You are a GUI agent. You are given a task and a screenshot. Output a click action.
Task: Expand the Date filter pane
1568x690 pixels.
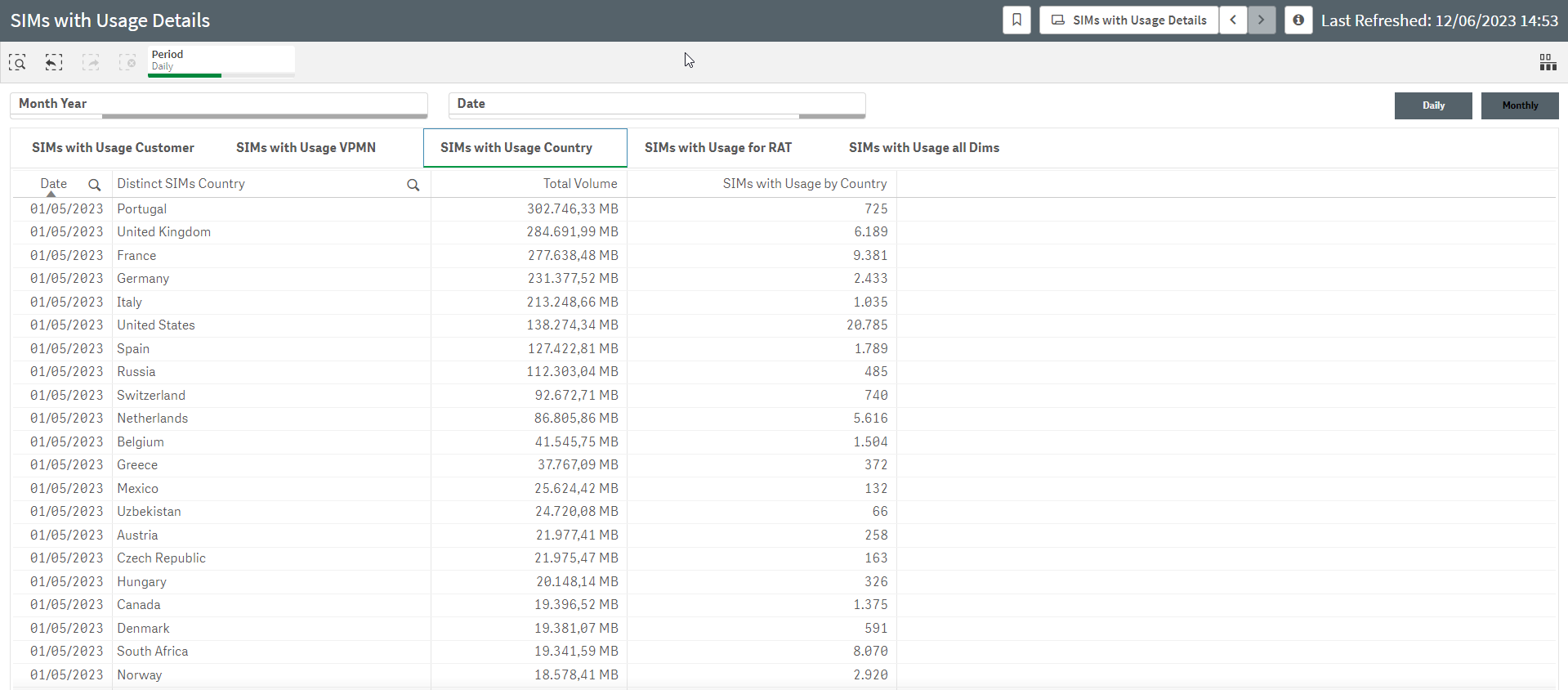click(656, 104)
